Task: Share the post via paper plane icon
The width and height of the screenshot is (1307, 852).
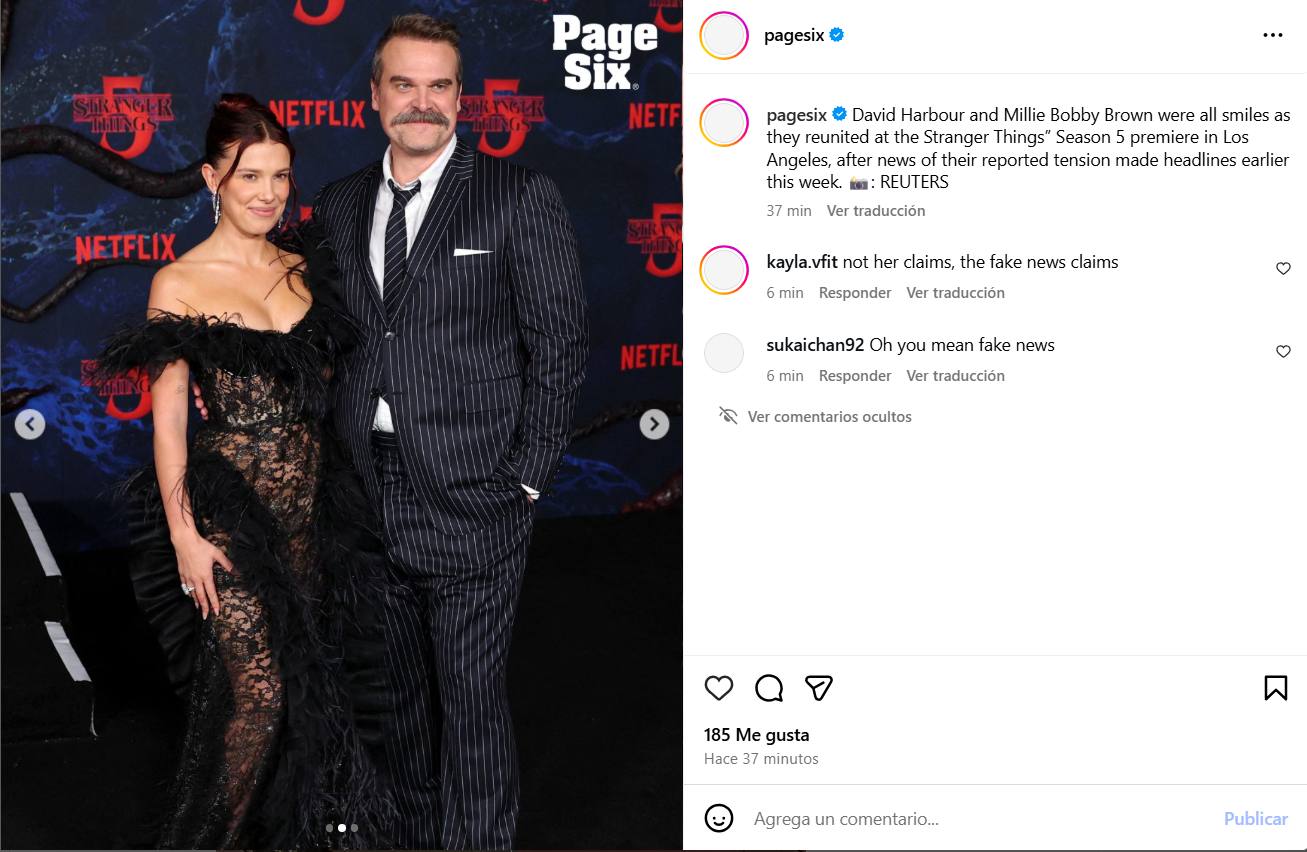Action: 819,688
